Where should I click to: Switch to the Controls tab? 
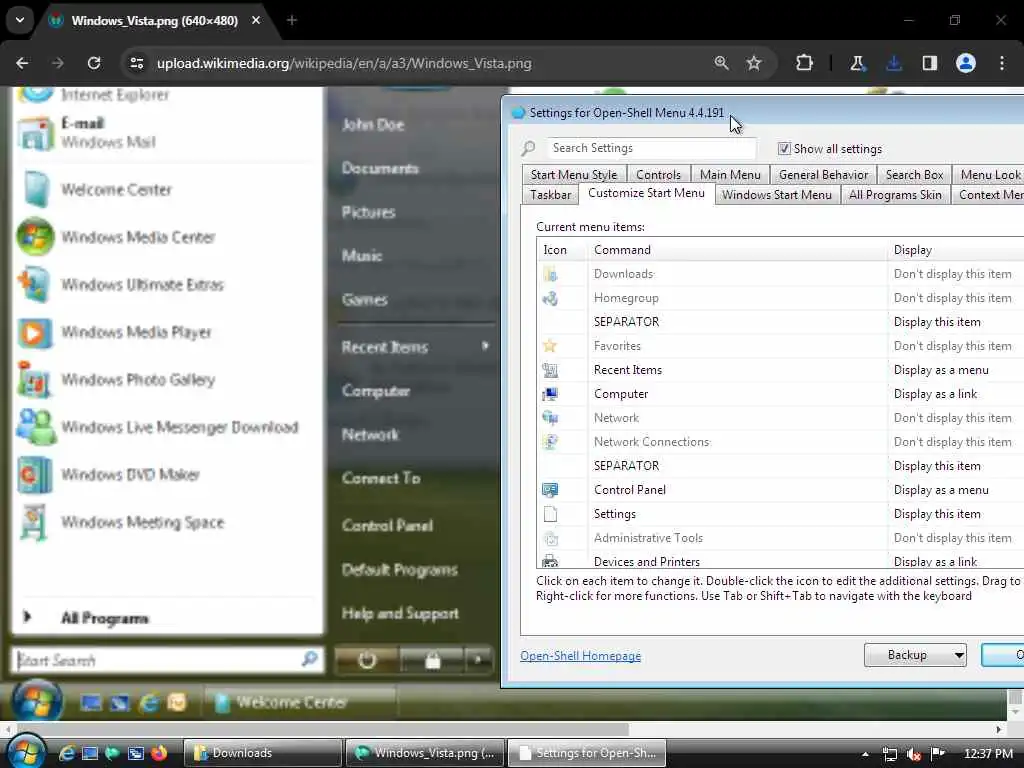(658, 174)
